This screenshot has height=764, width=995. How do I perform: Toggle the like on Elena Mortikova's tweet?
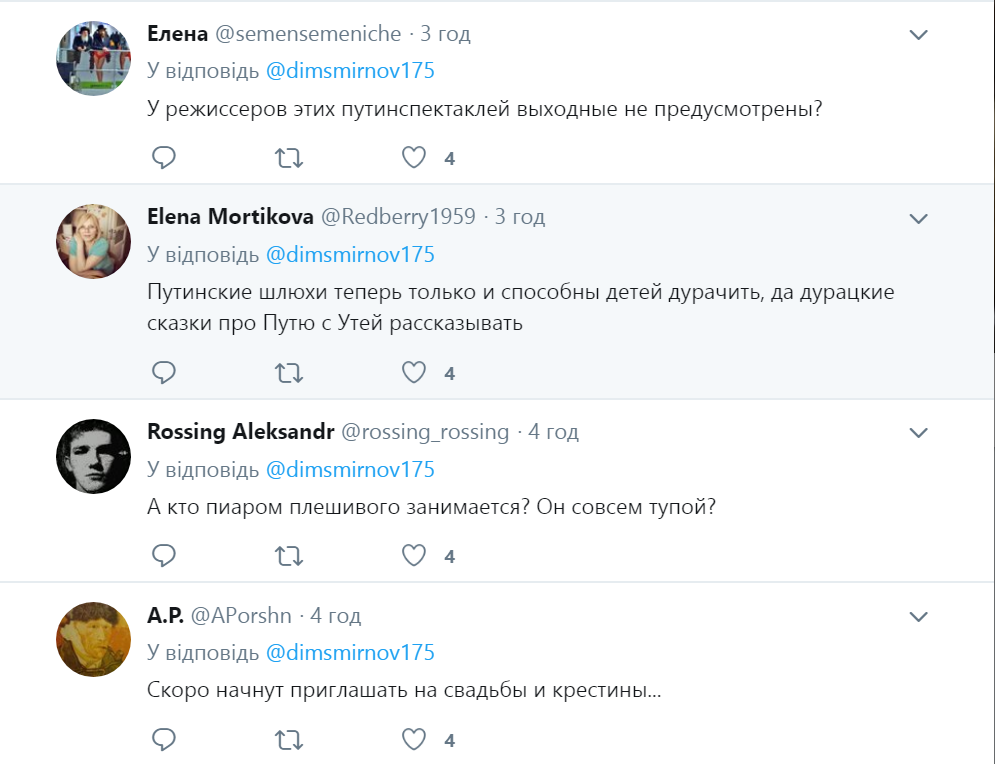412,371
